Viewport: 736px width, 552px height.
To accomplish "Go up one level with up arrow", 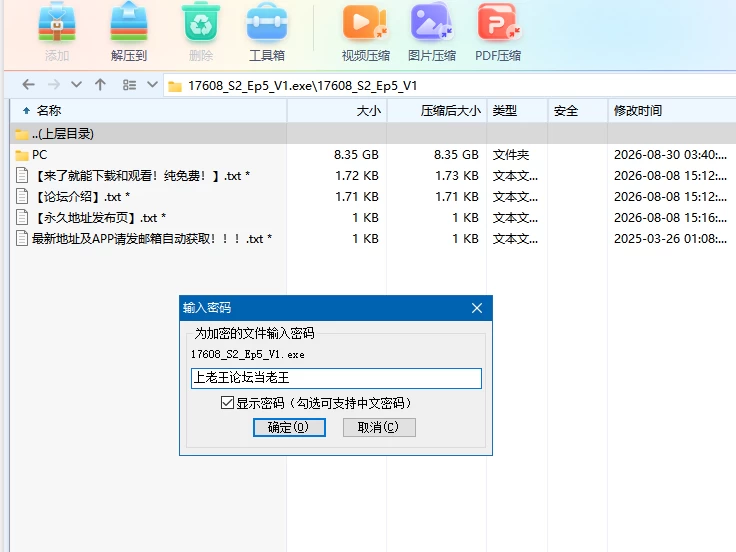I will [x=100, y=85].
